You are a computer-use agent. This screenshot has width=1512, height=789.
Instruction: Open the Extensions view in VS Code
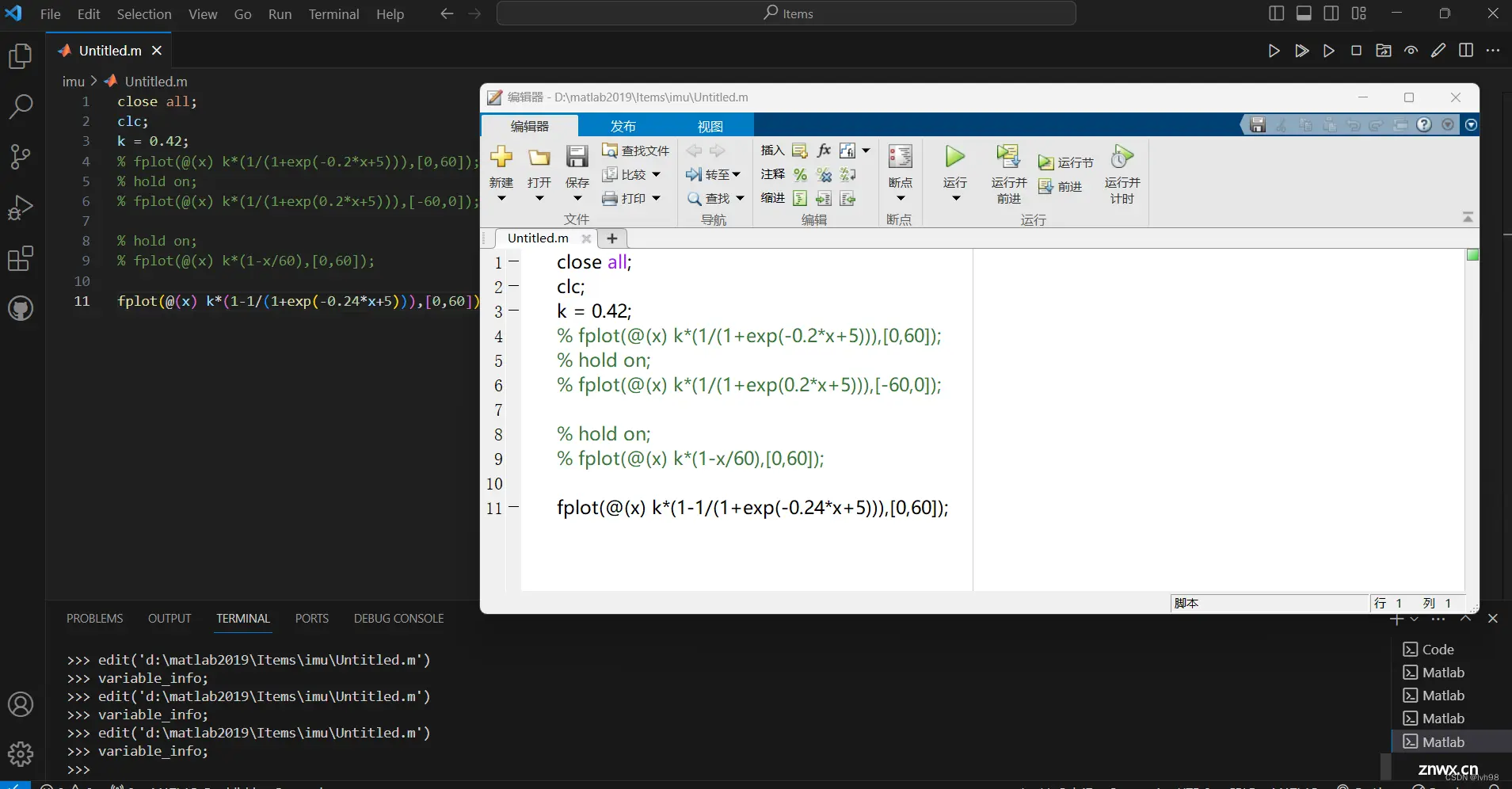pos(21,258)
